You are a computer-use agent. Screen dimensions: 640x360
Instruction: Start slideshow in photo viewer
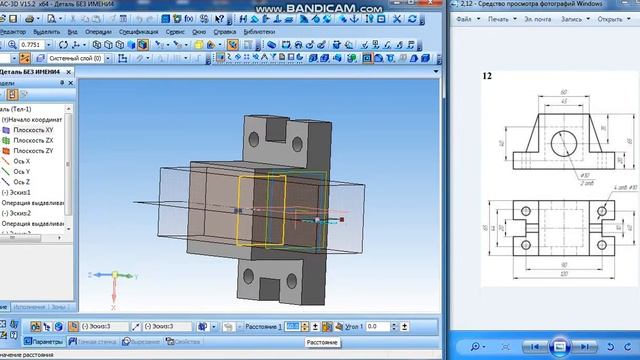(x=559, y=347)
